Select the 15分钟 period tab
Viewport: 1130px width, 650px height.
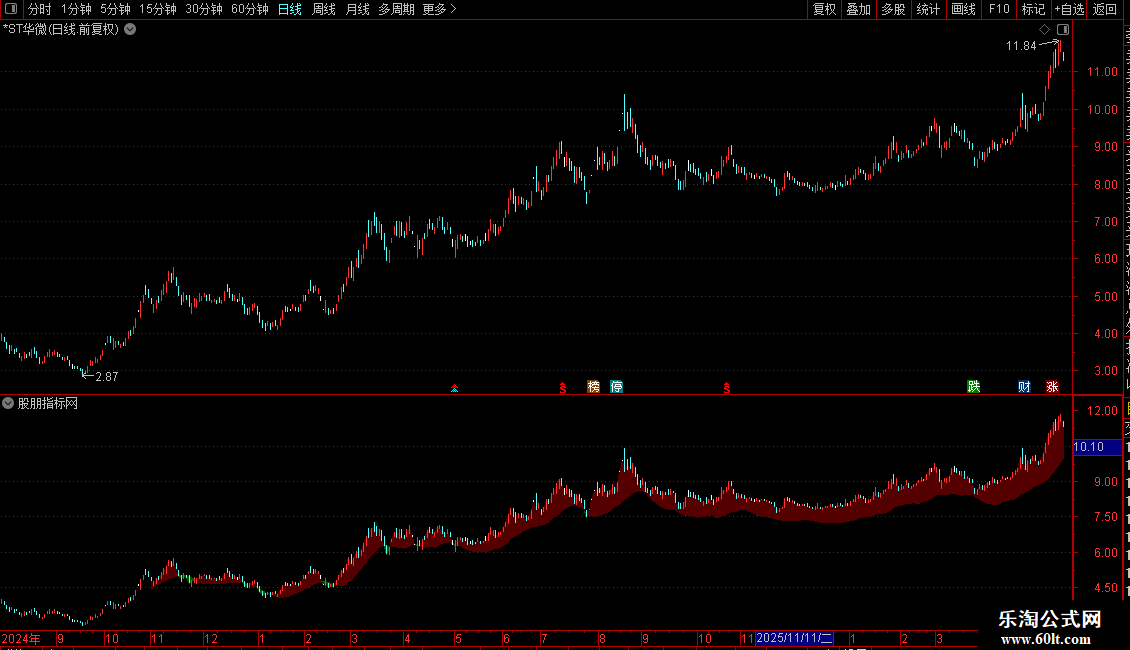(x=158, y=9)
